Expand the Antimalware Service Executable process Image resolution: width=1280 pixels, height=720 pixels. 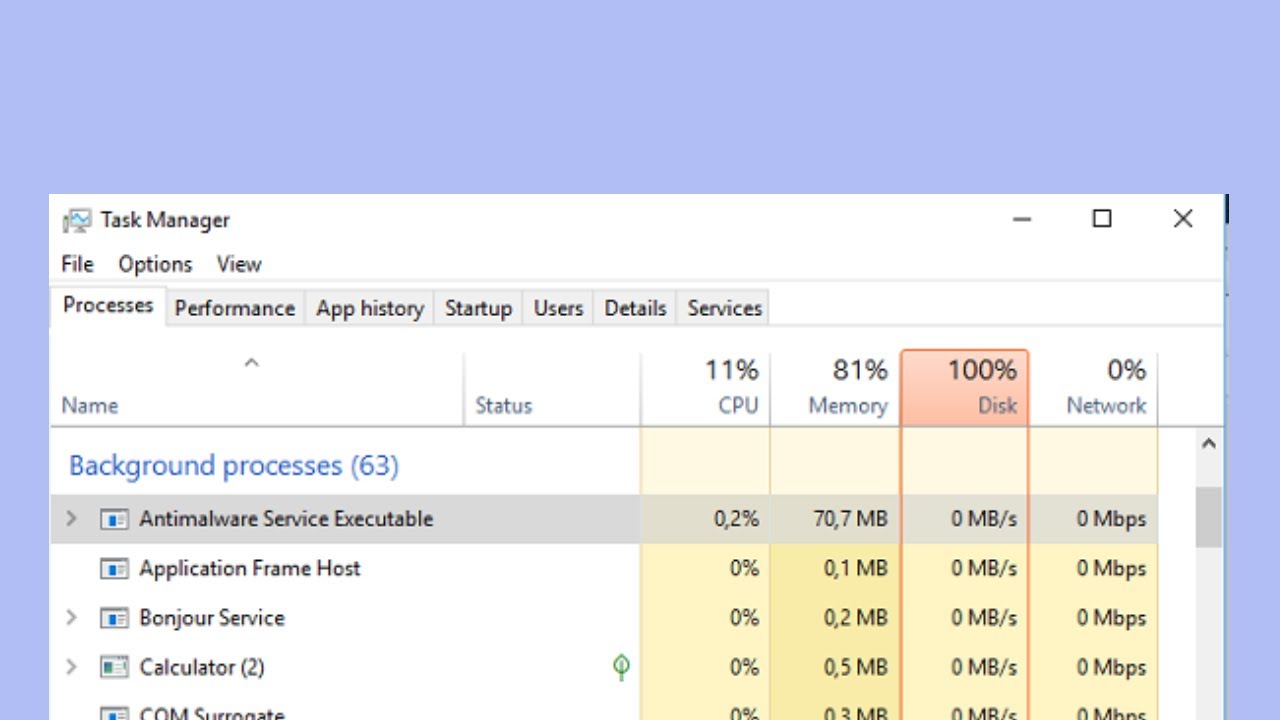(71, 519)
